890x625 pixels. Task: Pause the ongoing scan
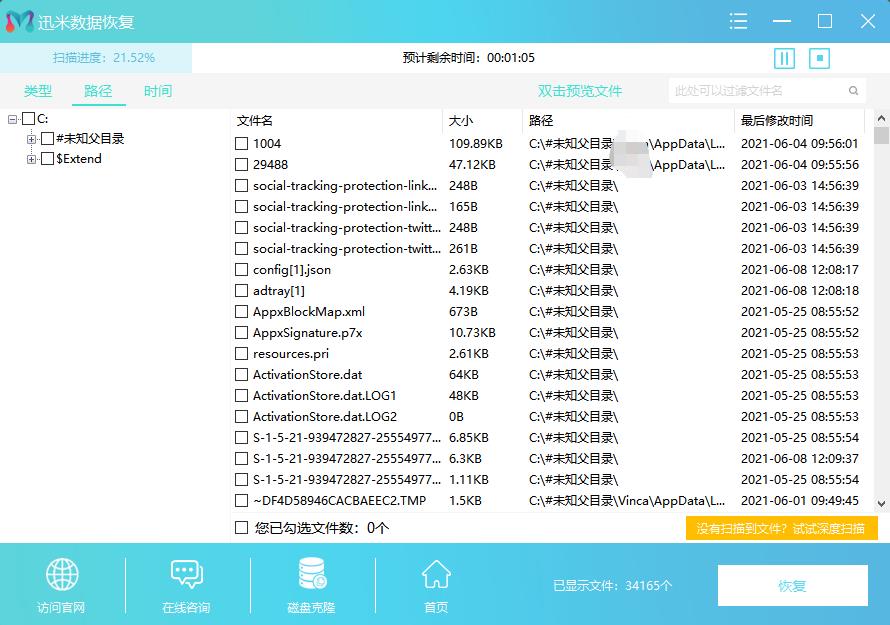784,58
